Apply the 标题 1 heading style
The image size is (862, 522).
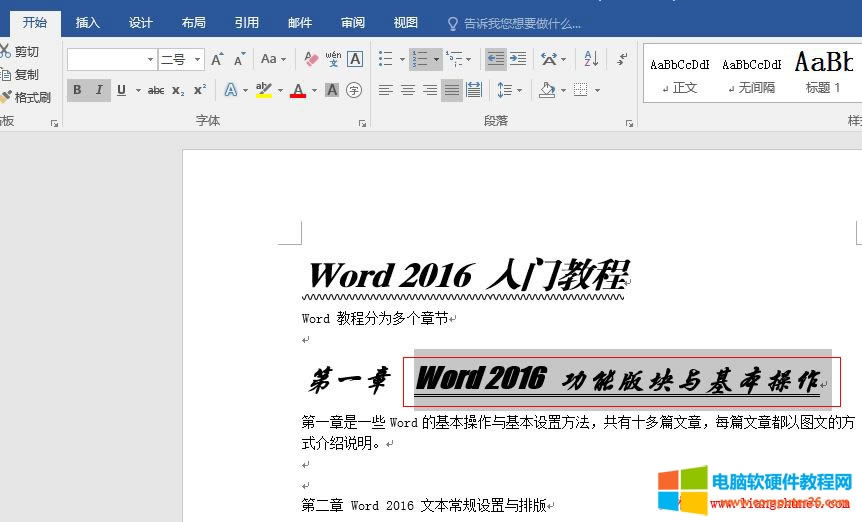(823, 73)
